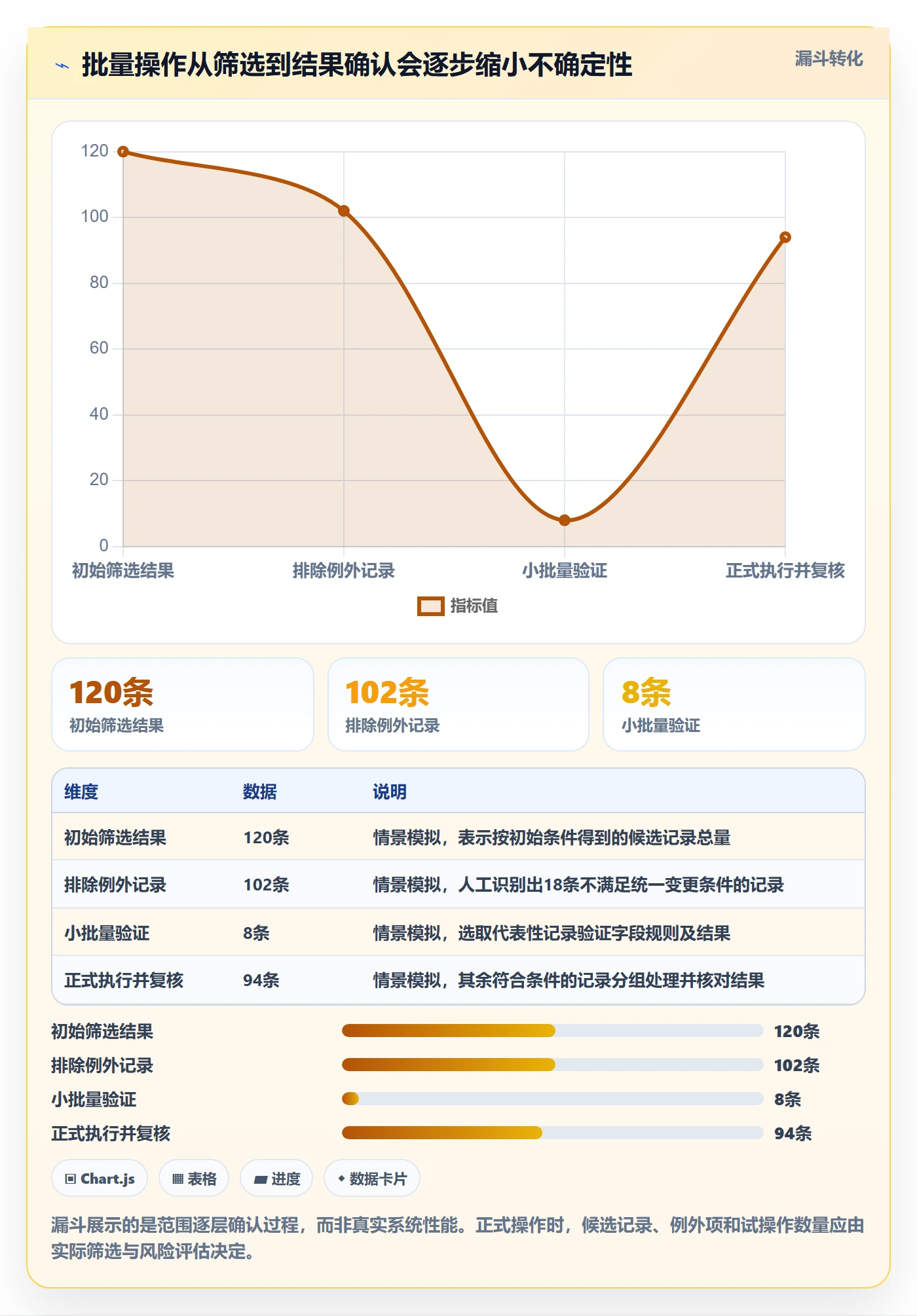Image resolution: width=917 pixels, height=1316 pixels.
Task: Select the chart point for 初始筛选结果
Action: [123, 152]
